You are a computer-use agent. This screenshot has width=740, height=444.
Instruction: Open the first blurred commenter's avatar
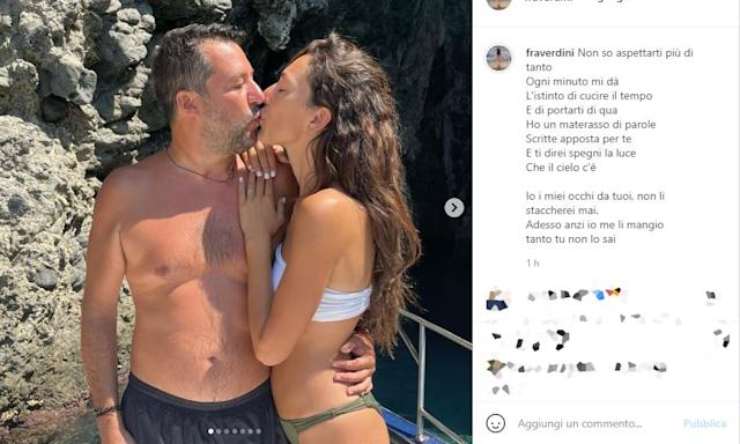point(497,300)
